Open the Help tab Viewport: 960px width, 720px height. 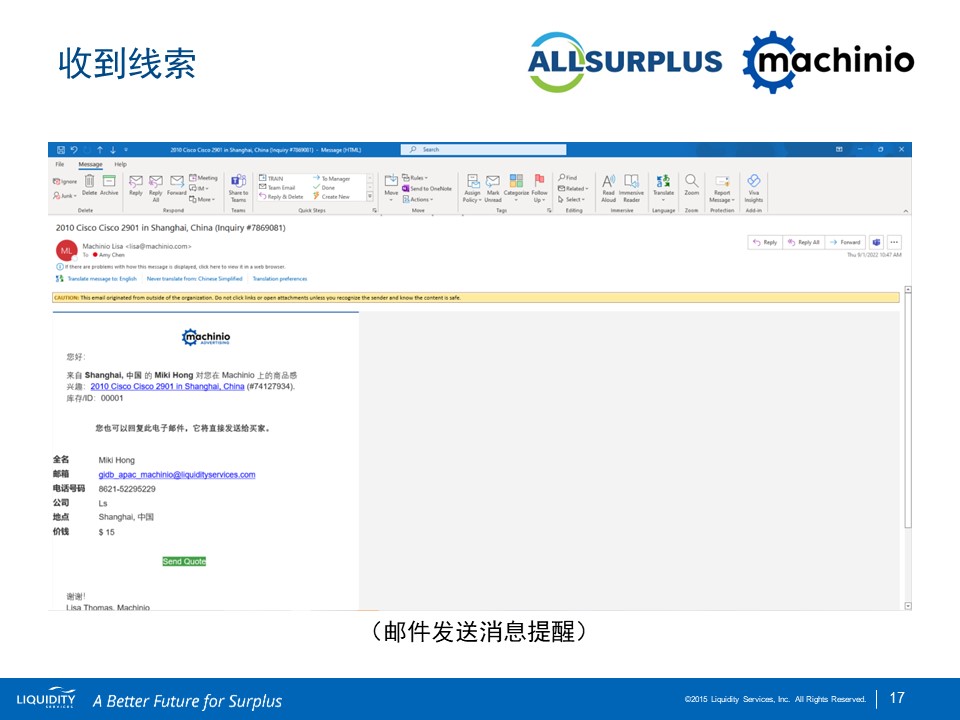tap(121, 164)
